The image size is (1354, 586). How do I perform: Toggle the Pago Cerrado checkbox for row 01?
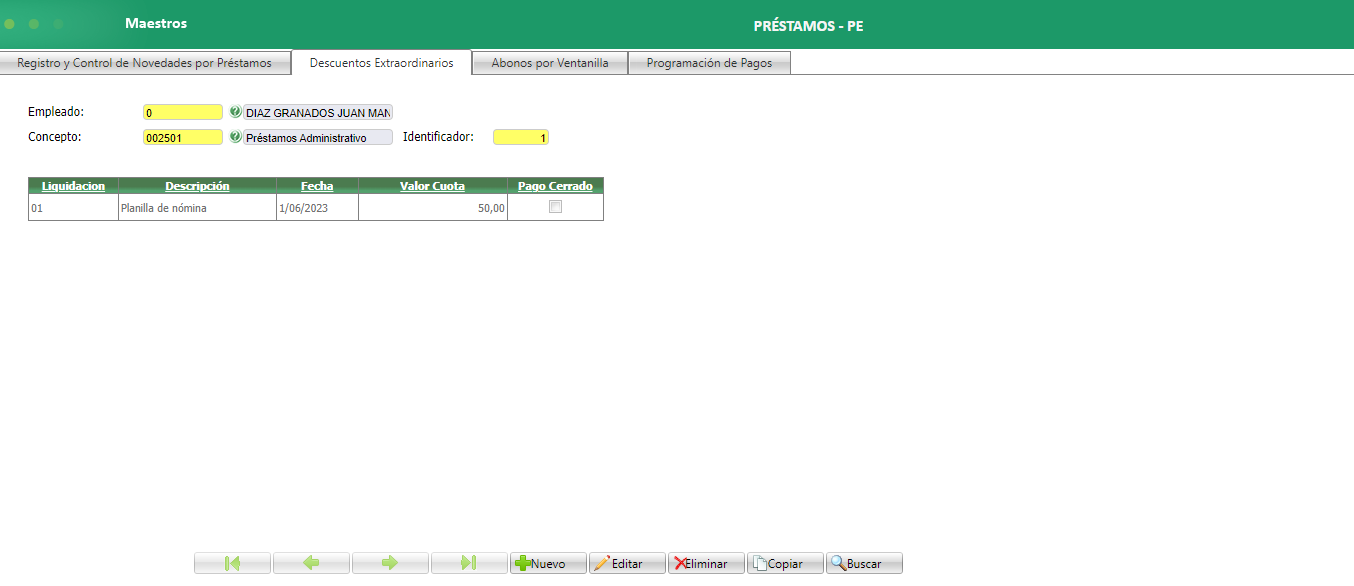pos(556,207)
